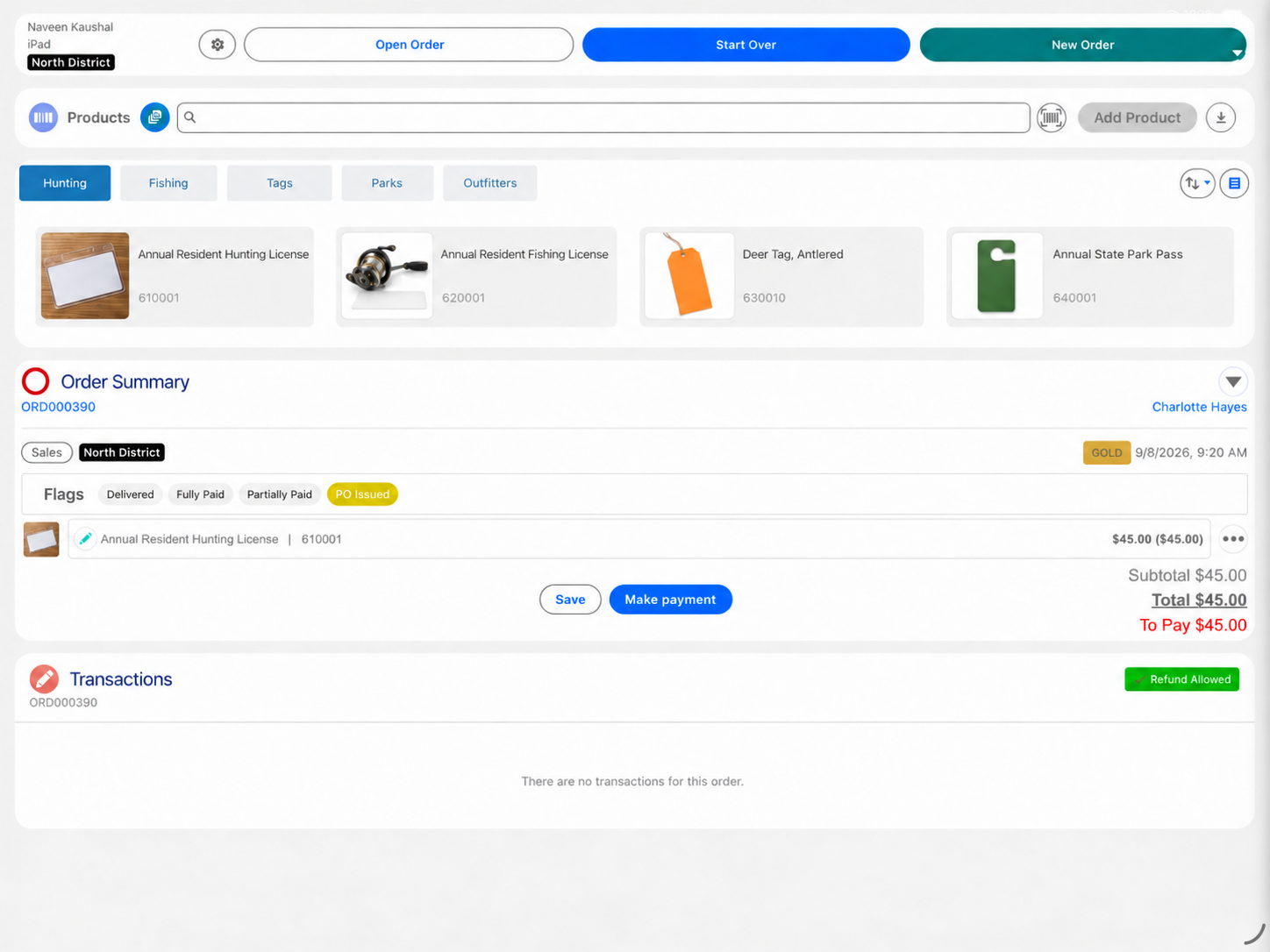Viewport: 1270px width, 952px height.
Task: Click the Transactions pencil icon
Action: coord(44,678)
